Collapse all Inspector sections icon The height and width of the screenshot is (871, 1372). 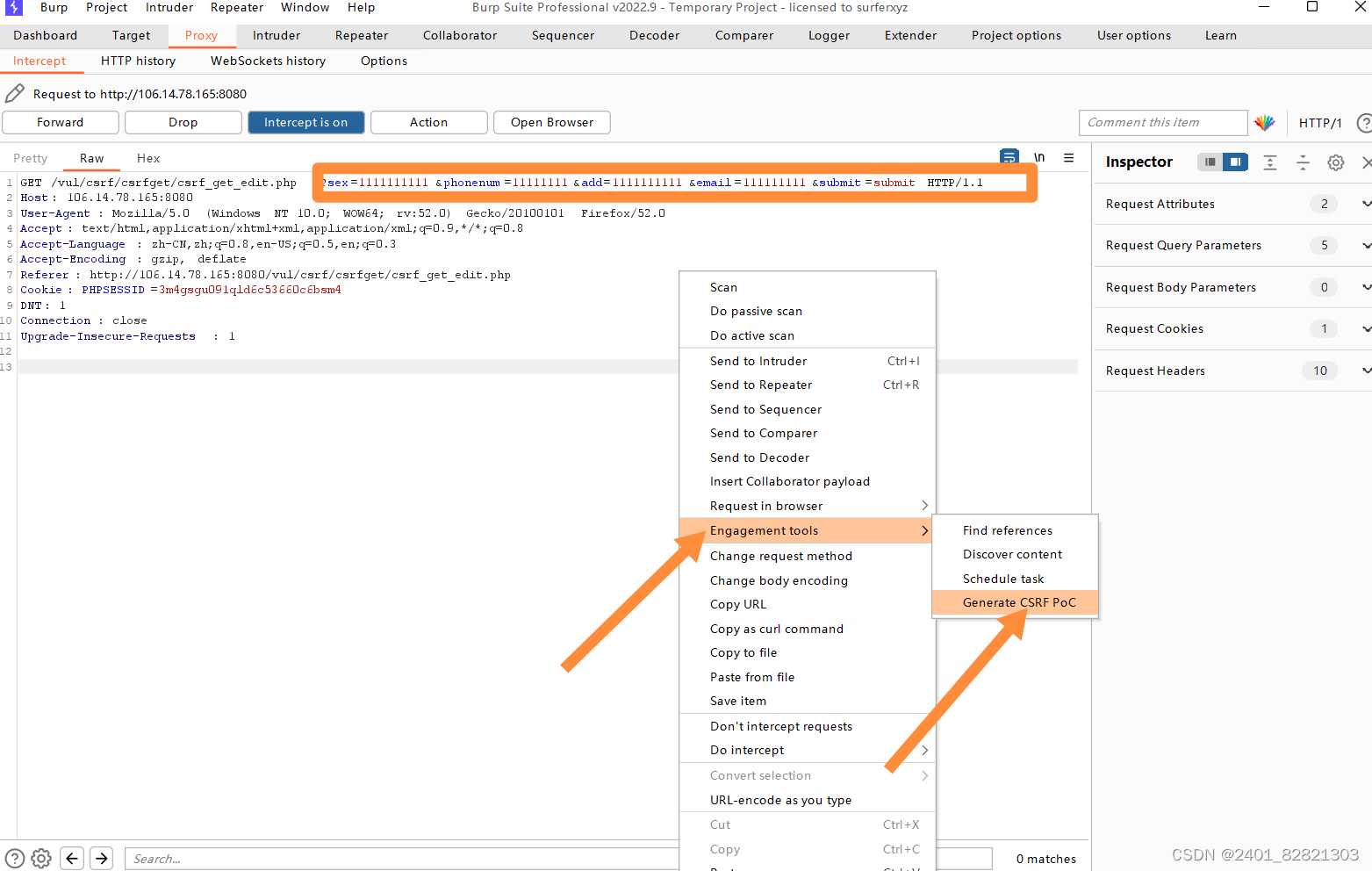(1303, 162)
